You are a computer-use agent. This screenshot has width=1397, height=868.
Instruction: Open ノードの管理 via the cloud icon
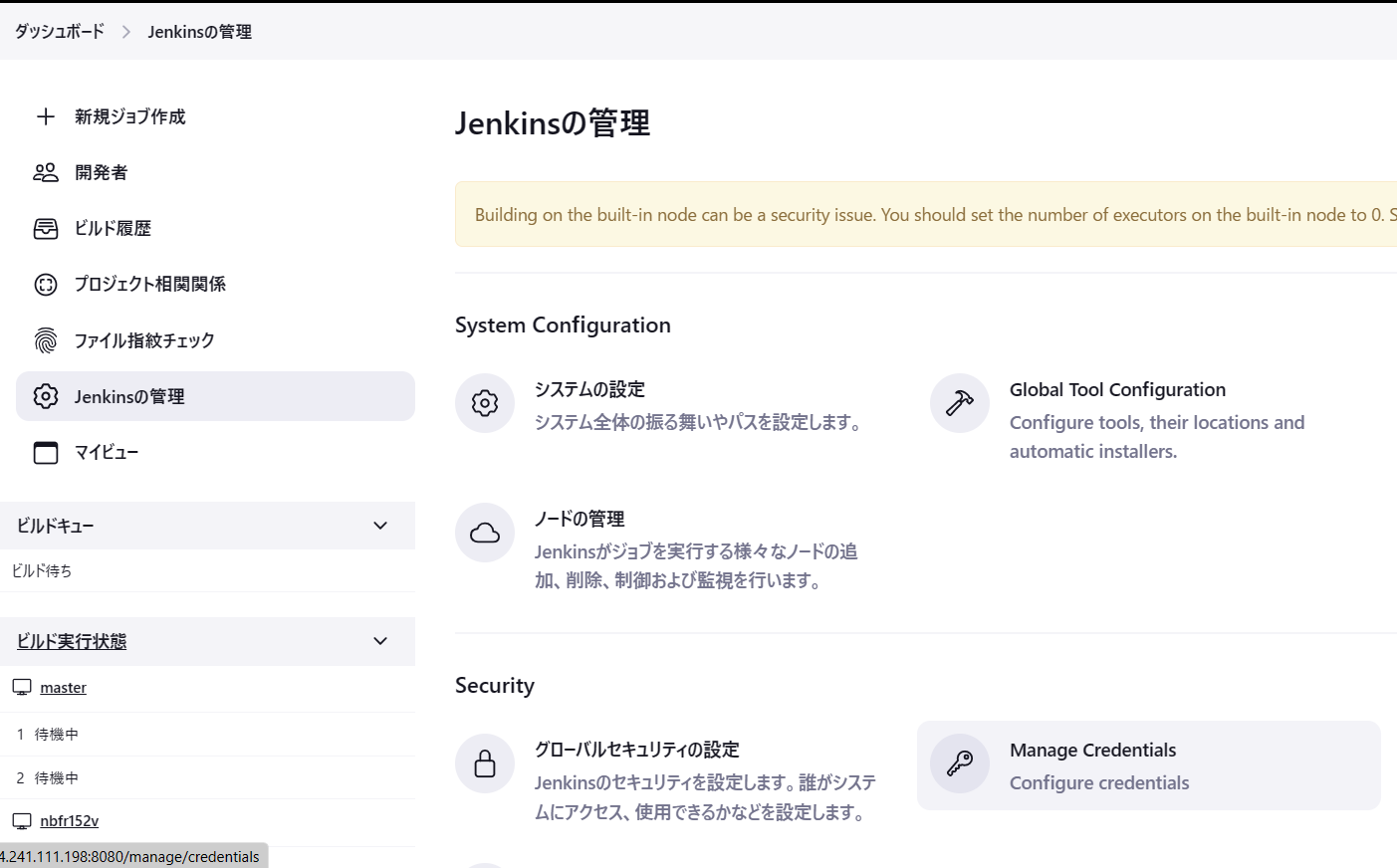(485, 533)
